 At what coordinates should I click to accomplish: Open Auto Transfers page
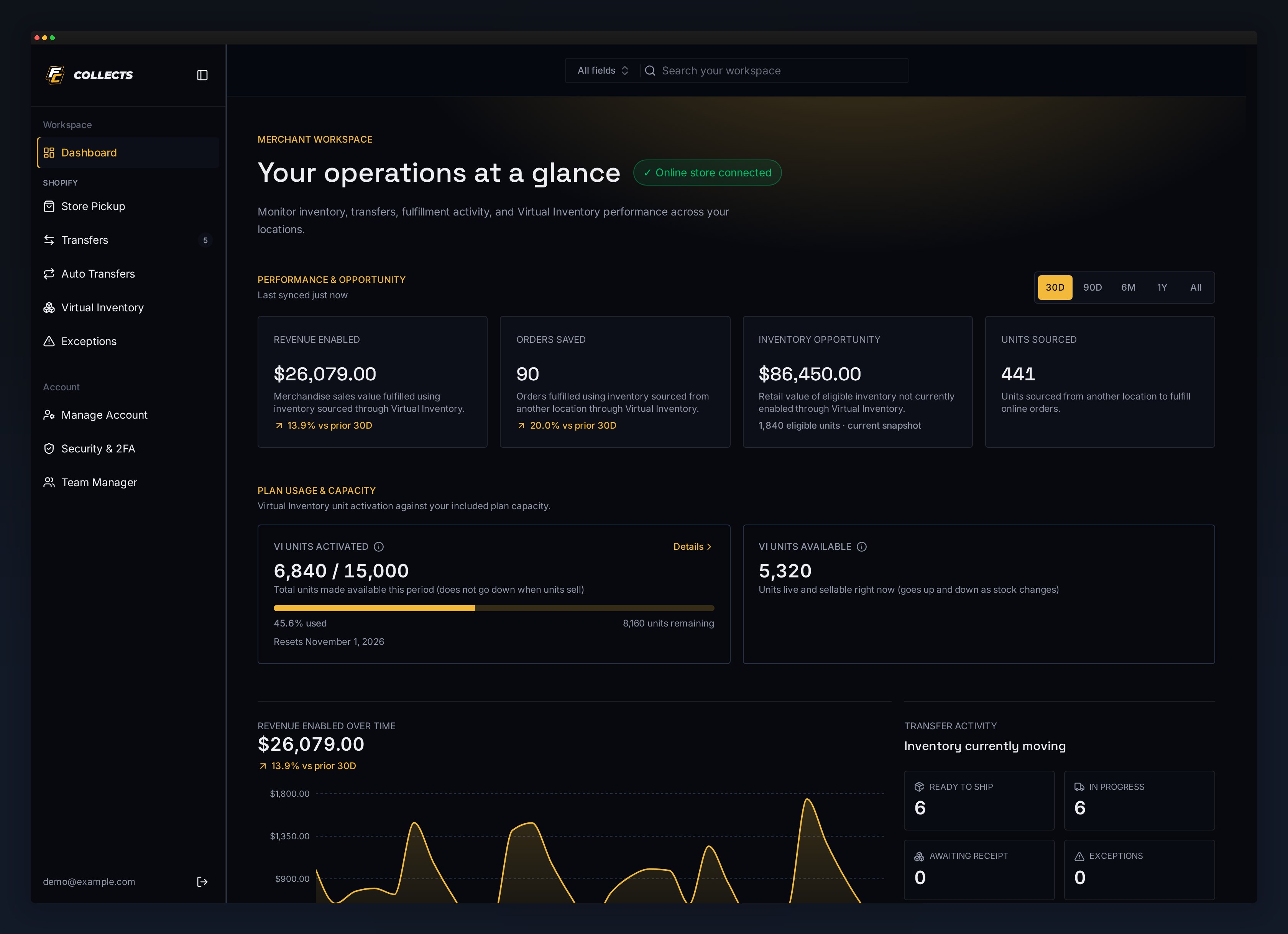coord(128,274)
